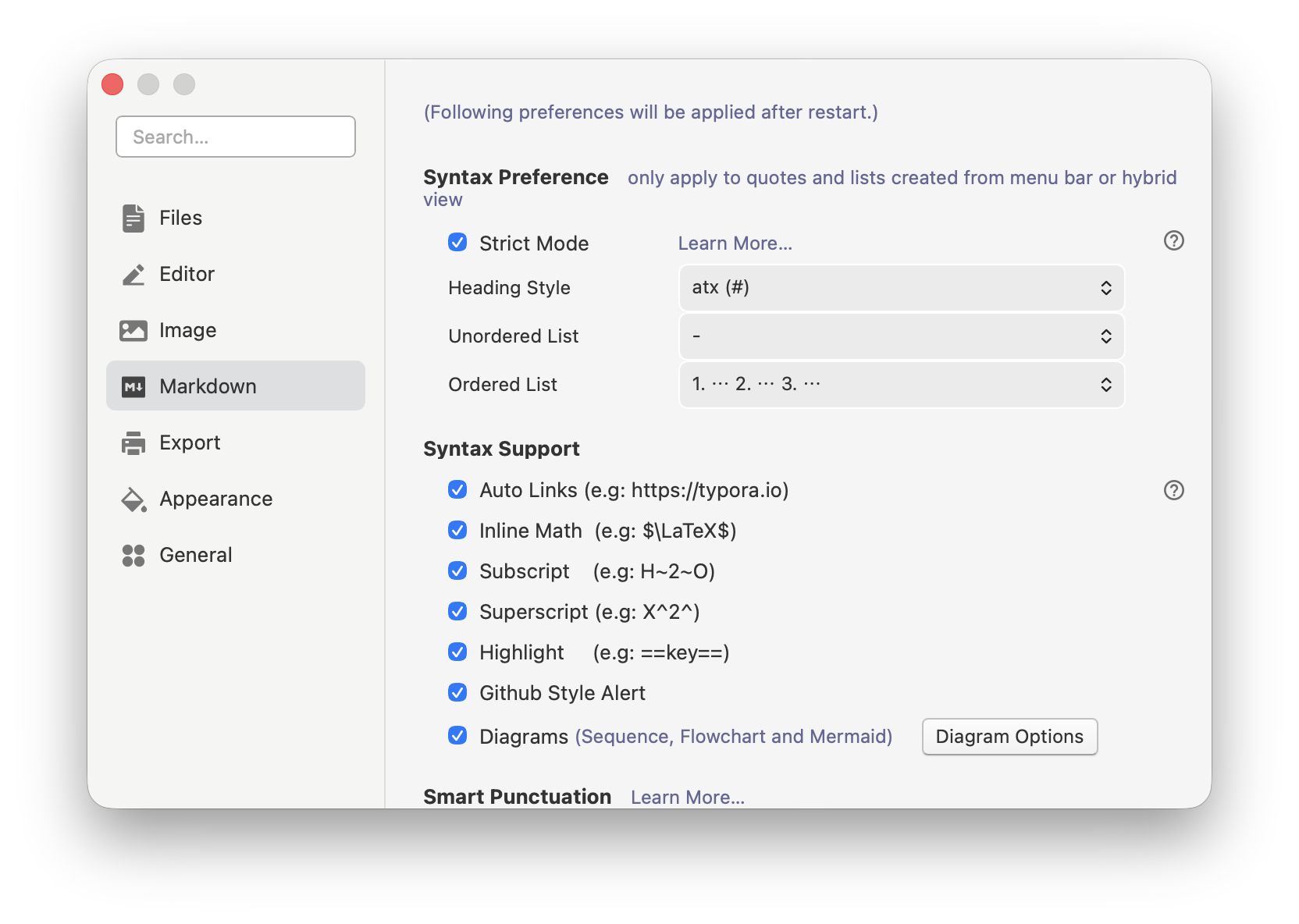1299x924 pixels.
Task: Click inside the Search field
Action: 235,137
